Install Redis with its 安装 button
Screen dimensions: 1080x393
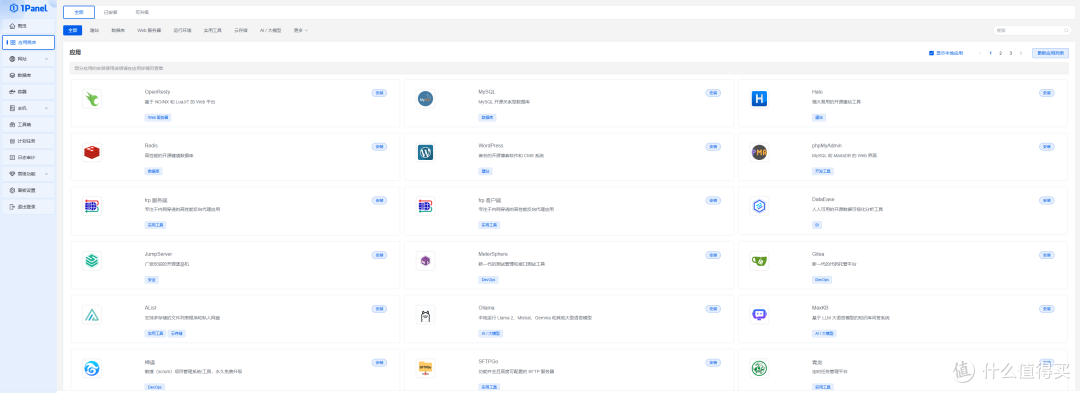(x=380, y=147)
